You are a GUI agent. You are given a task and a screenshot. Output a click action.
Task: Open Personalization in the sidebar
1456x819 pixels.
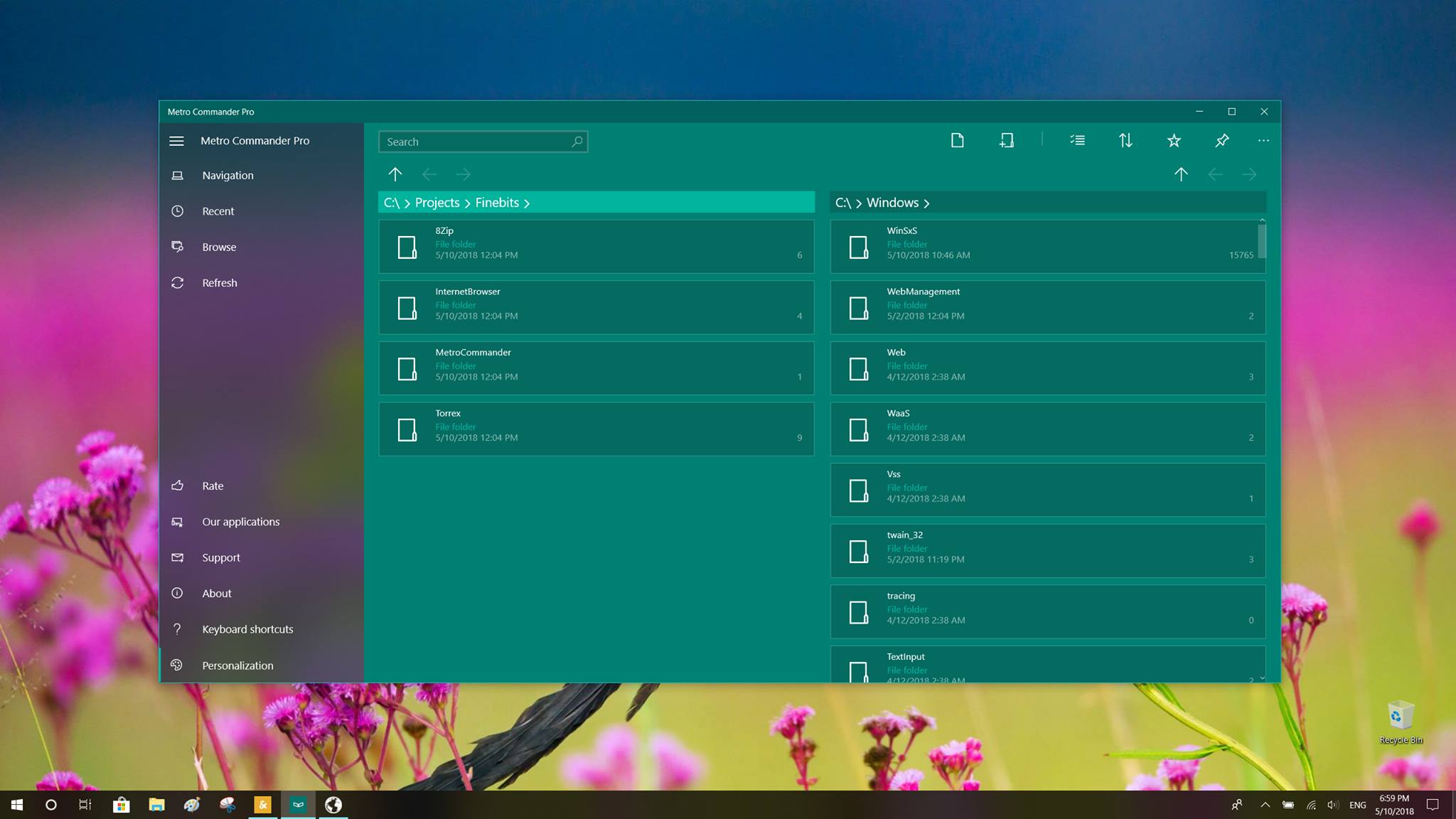262,665
